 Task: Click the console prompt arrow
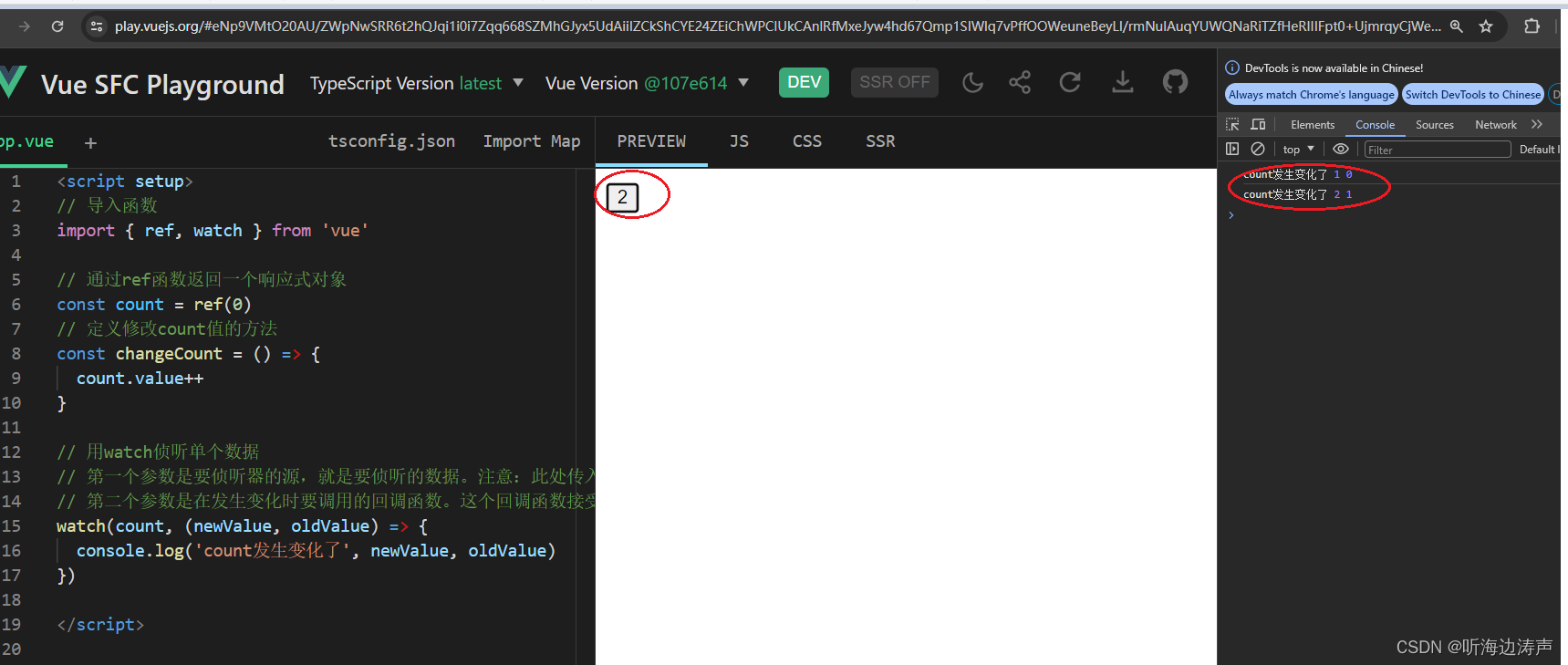[1231, 215]
